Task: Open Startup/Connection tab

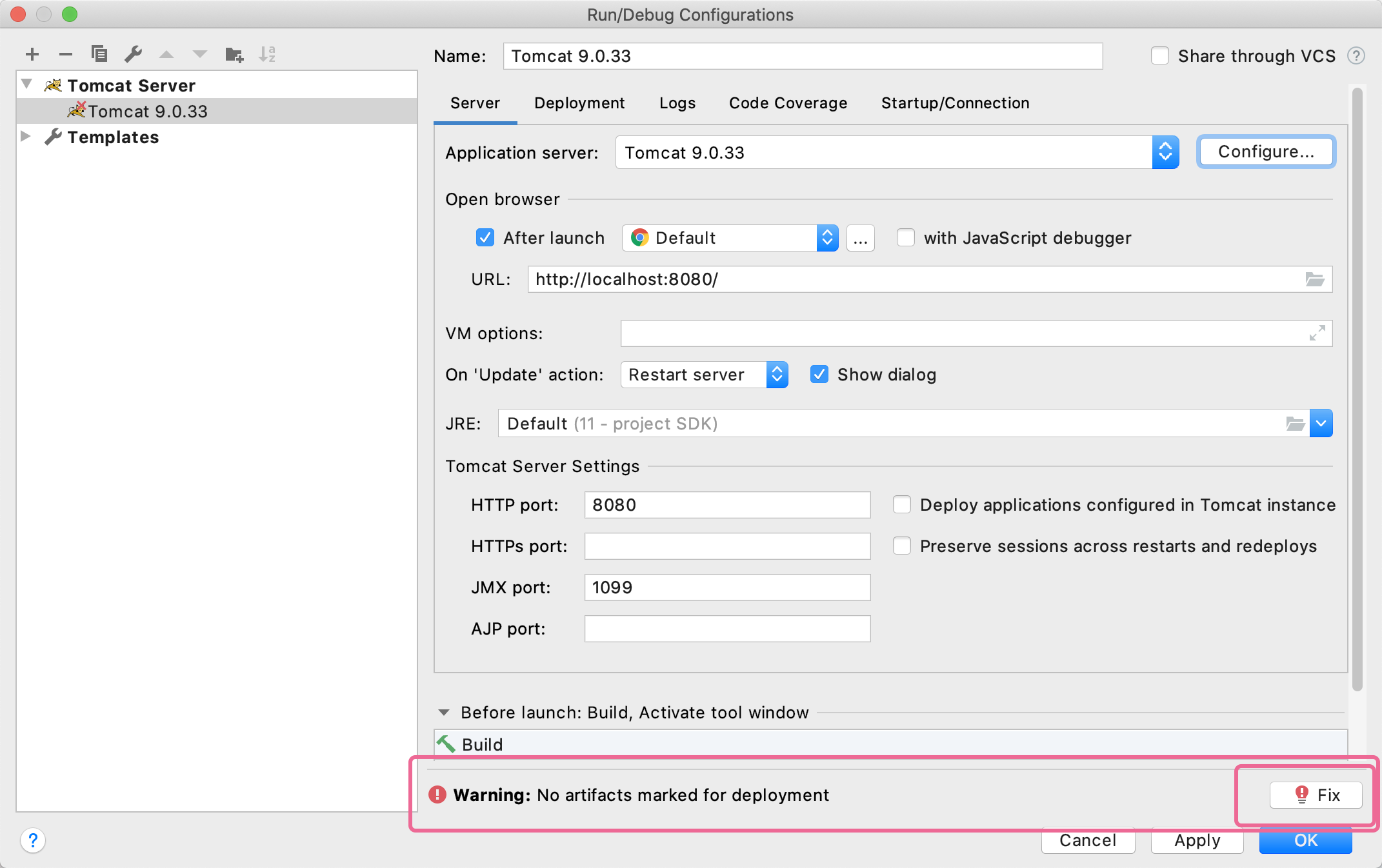Action: (x=956, y=103)
